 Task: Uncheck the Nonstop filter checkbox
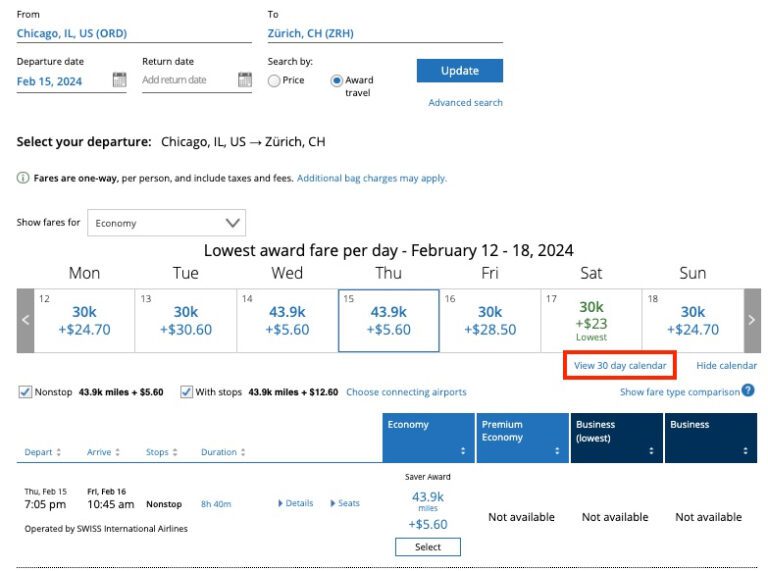pyautogui.click(x=25, y=392)
